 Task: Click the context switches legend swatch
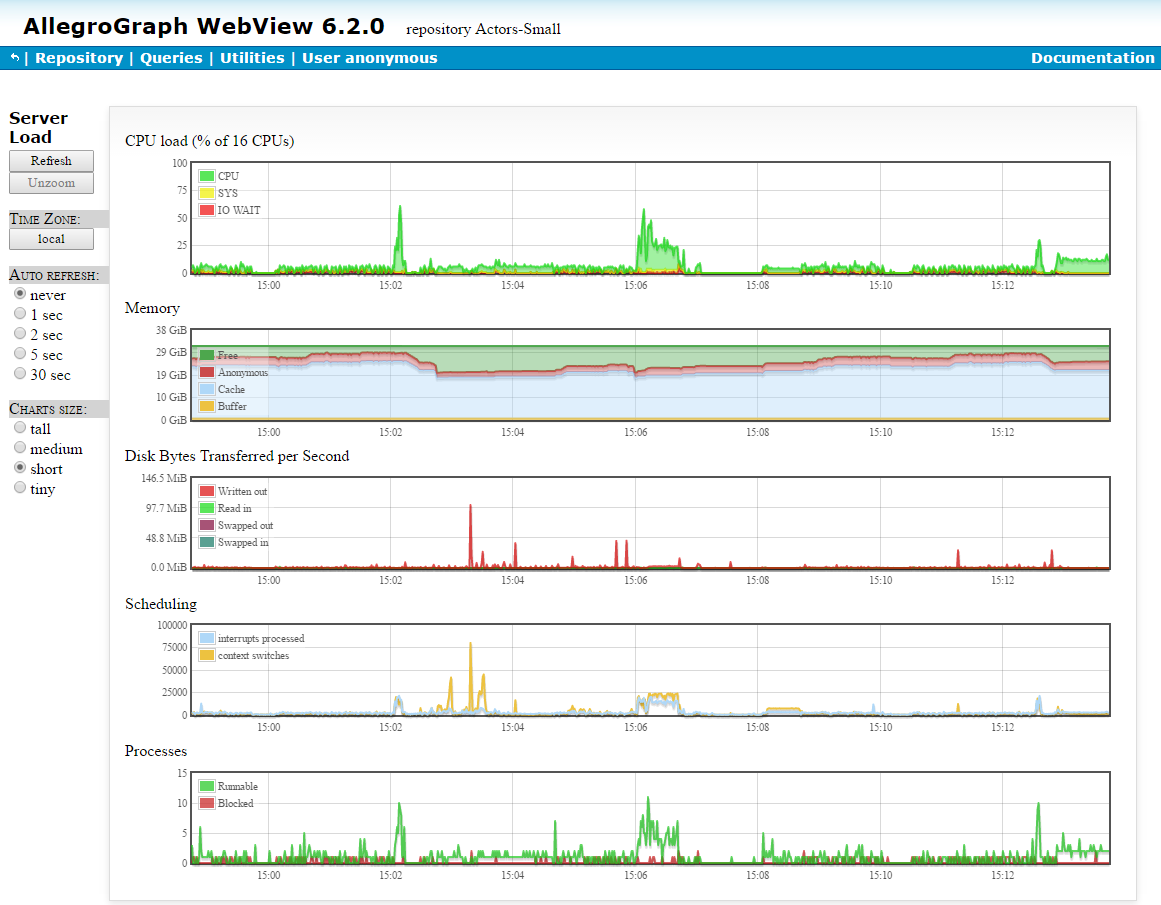point(207,655)
